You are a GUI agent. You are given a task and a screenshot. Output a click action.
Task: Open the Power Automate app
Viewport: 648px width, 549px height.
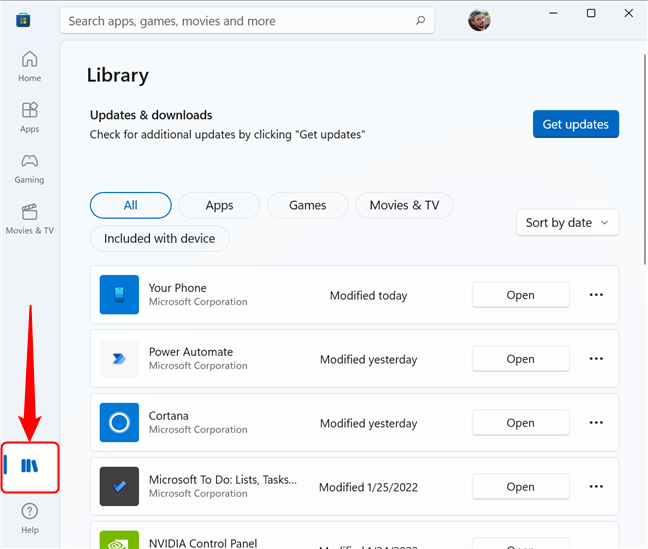click(521, 359)
